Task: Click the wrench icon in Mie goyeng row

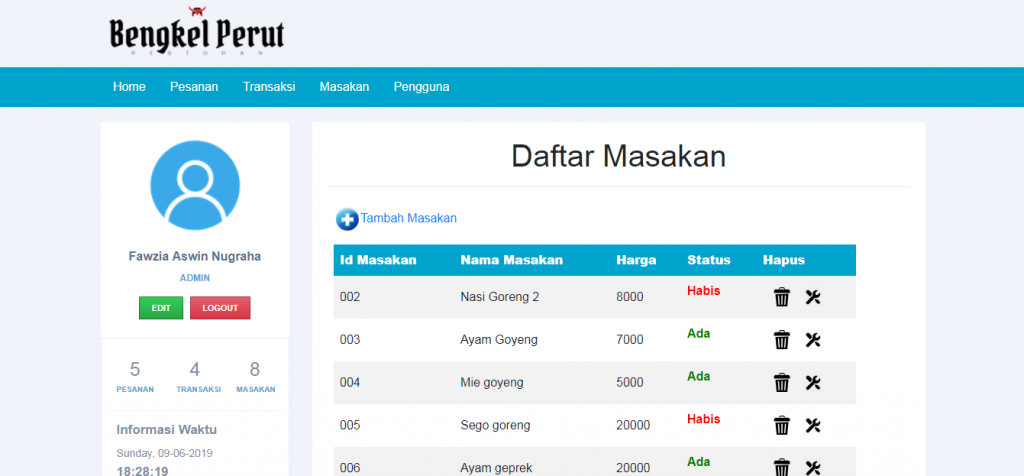Action: point(812,383)
